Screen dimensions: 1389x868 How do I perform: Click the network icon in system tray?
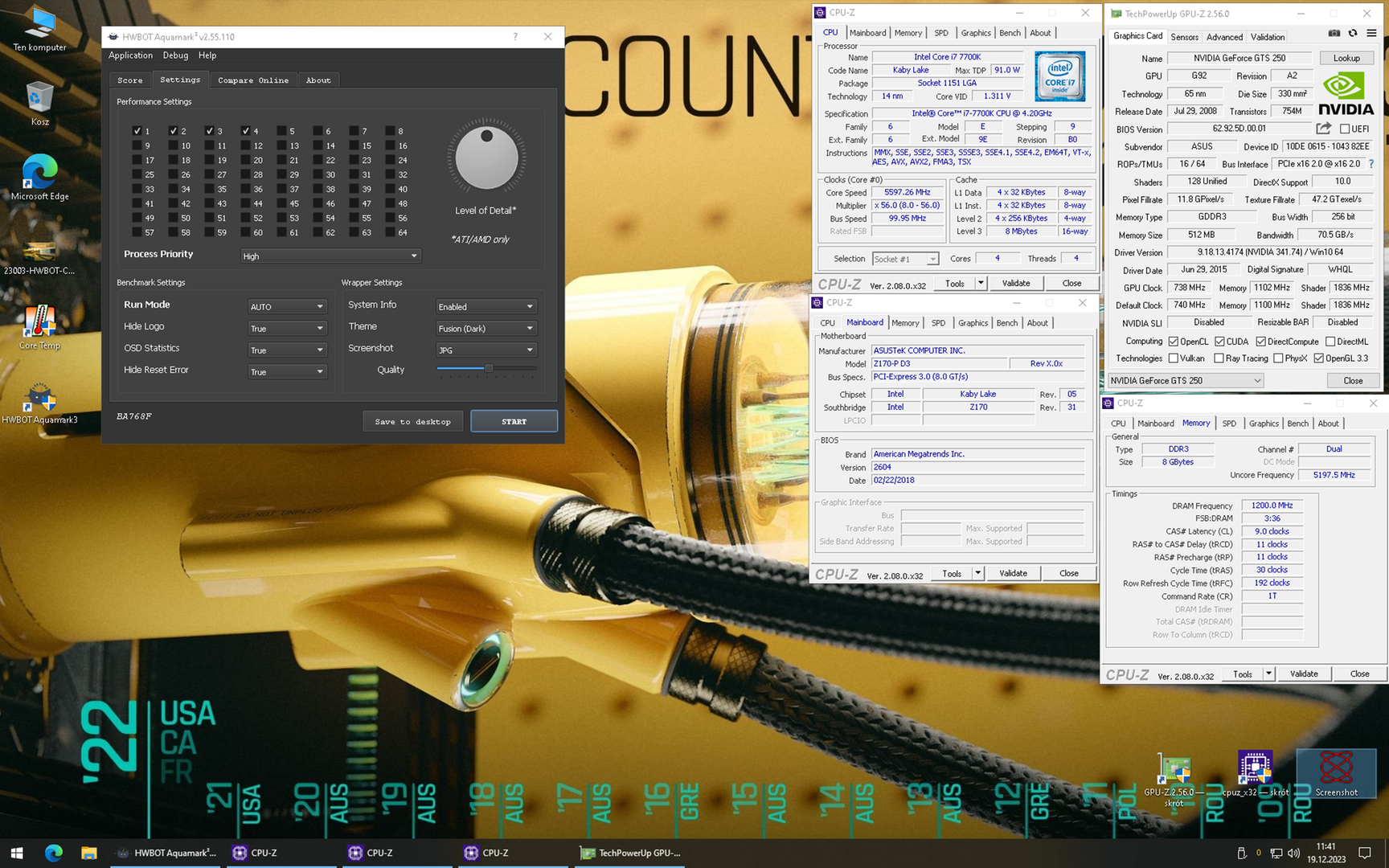coord(1276,853)
